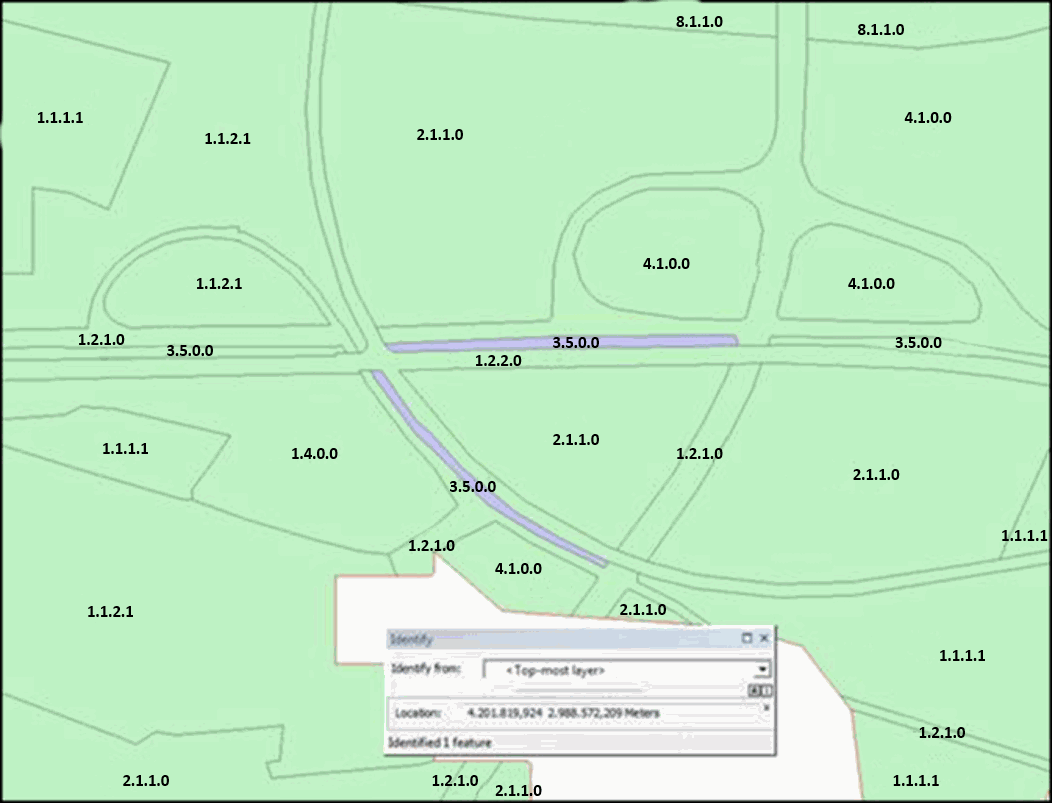The height and width of the screenshot is (811, 1062).
Task: Click the dropdown arrow in the Identify dialog
Action: [763, 669]
